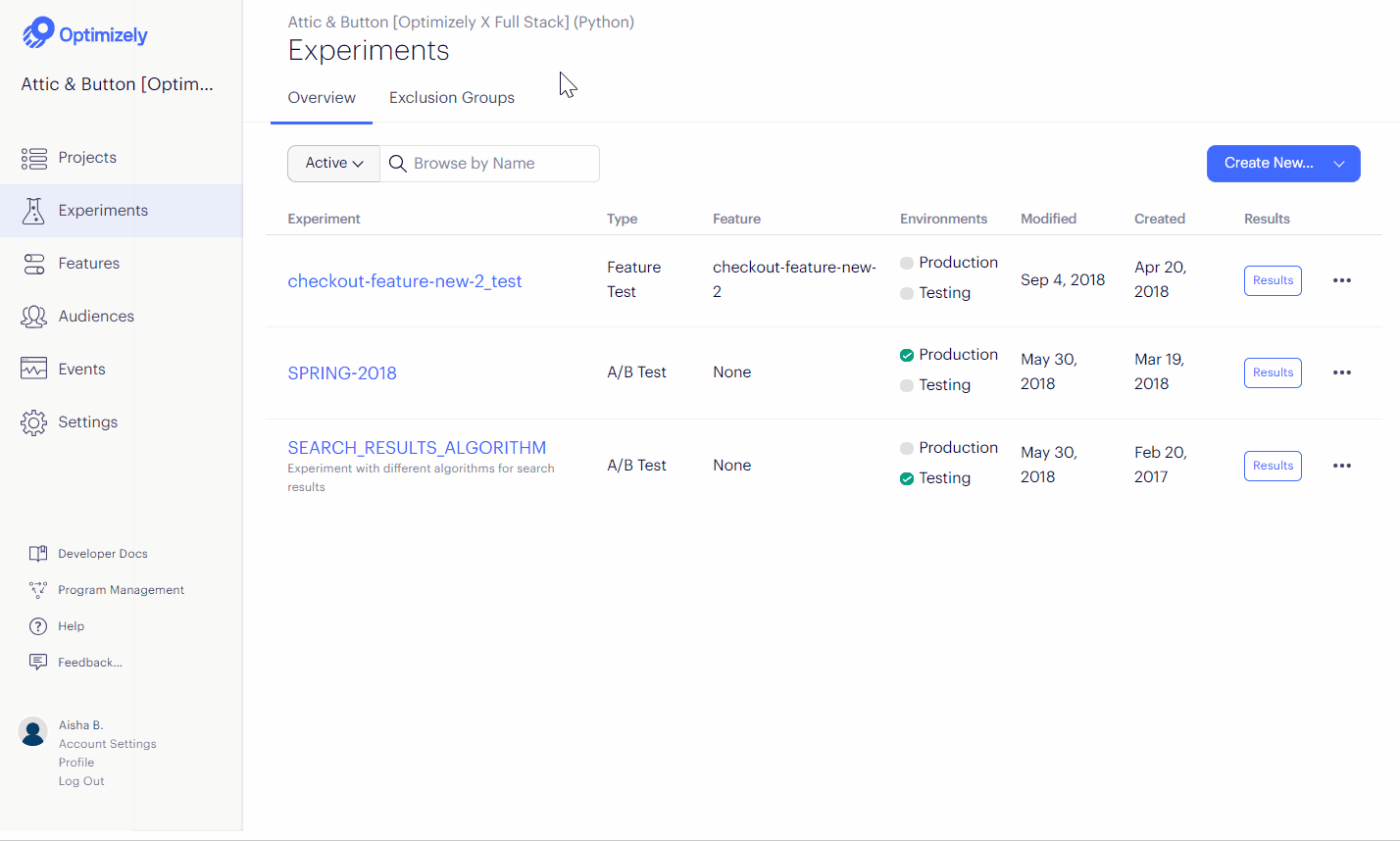The height and width of the screenshot is (841, 1400).
Task: Click the search magnifier icon
Action: click(398, 164)
